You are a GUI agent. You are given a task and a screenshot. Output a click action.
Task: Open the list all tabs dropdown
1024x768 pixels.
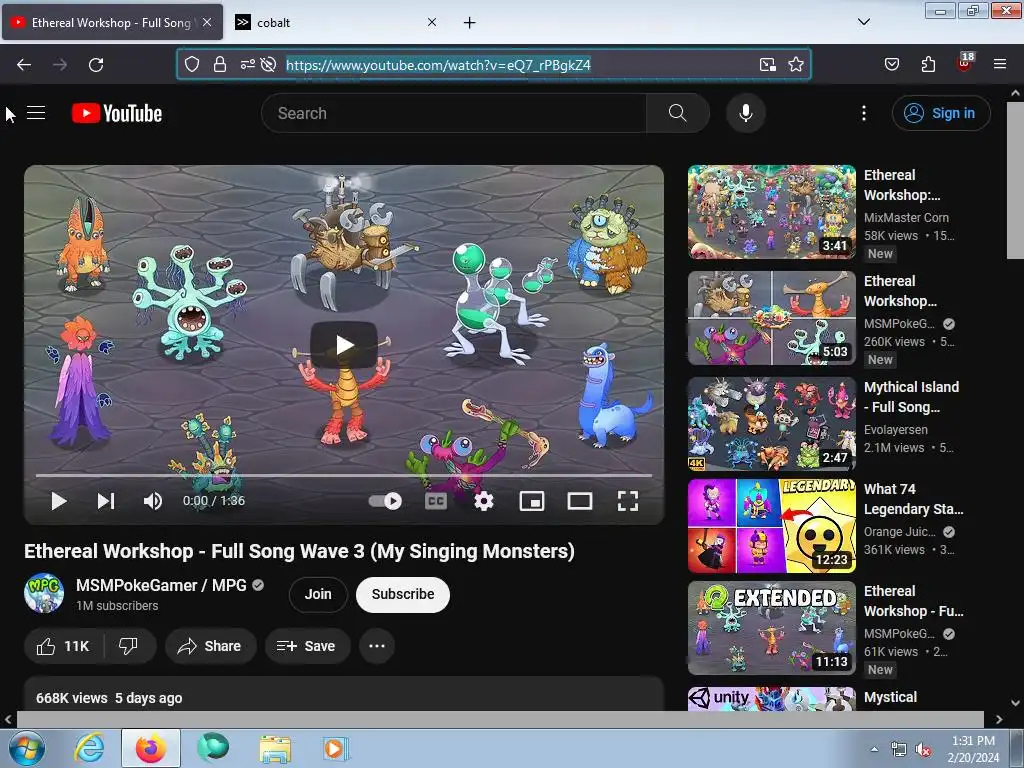863,22
